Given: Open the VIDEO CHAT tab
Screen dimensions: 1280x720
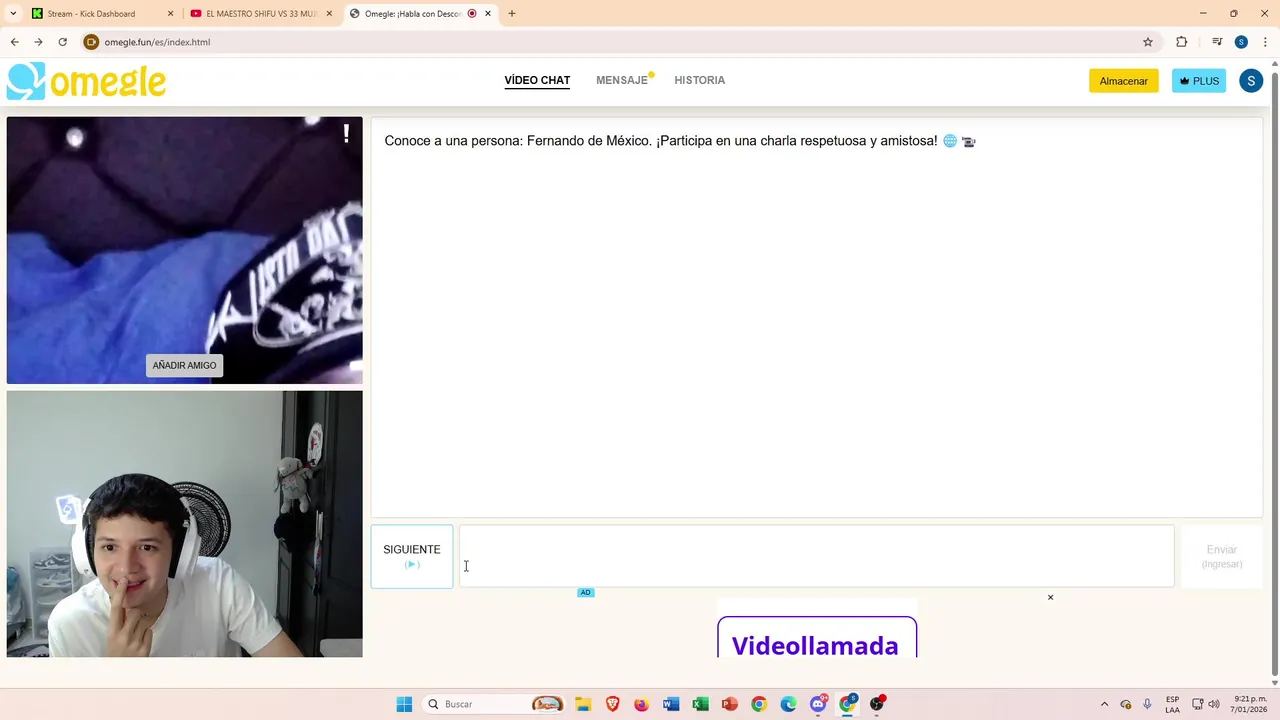Looking at the screenshot, I should click(x=537, y=80).
